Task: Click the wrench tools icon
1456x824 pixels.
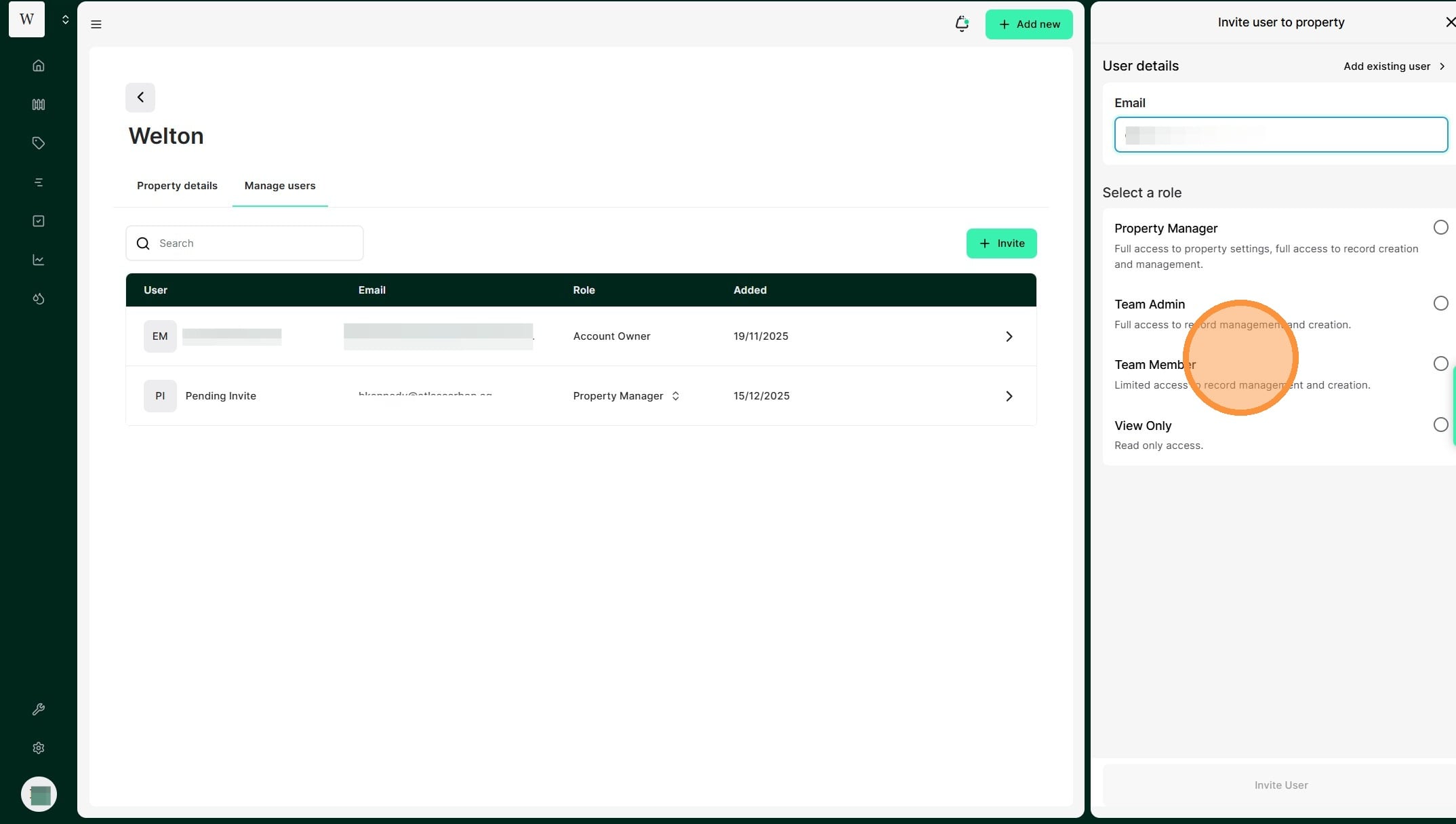Action: (x=39, y=709)
